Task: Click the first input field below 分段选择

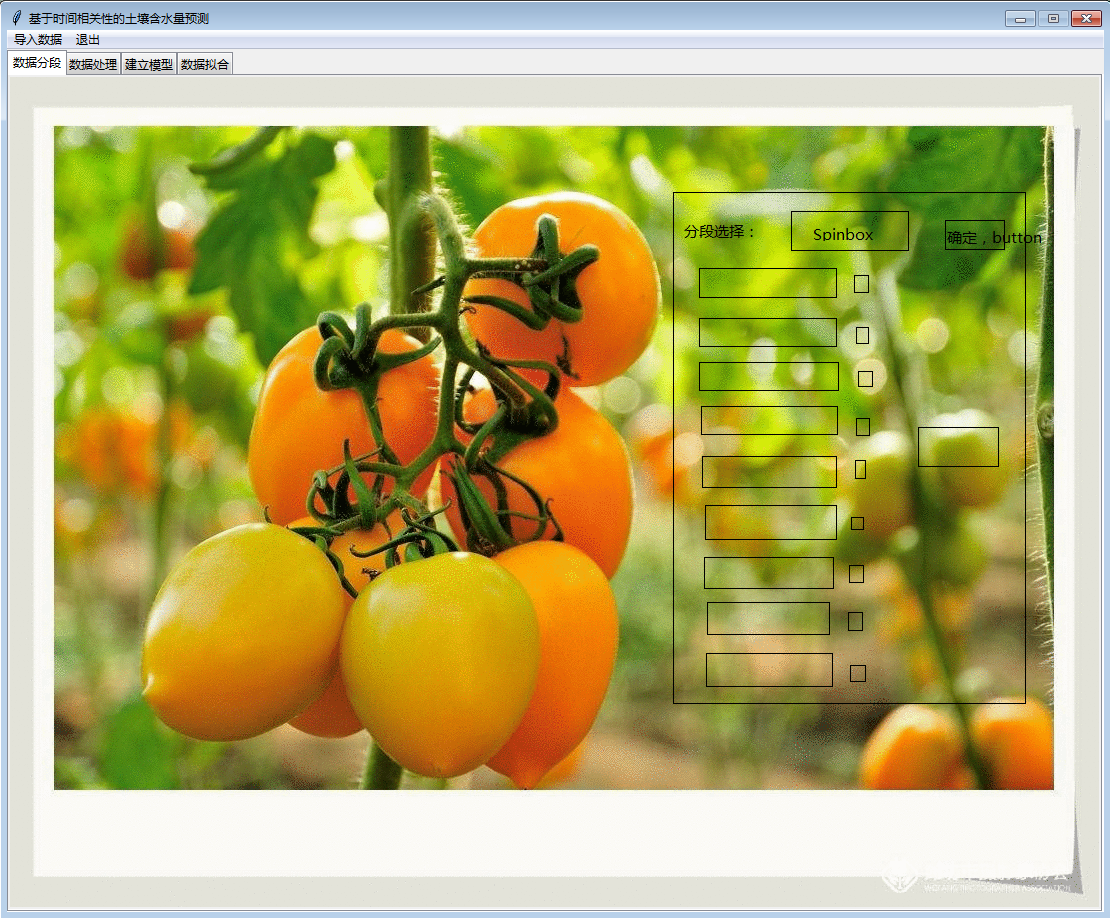Action: pyautogui.click(x=767, y=283)
